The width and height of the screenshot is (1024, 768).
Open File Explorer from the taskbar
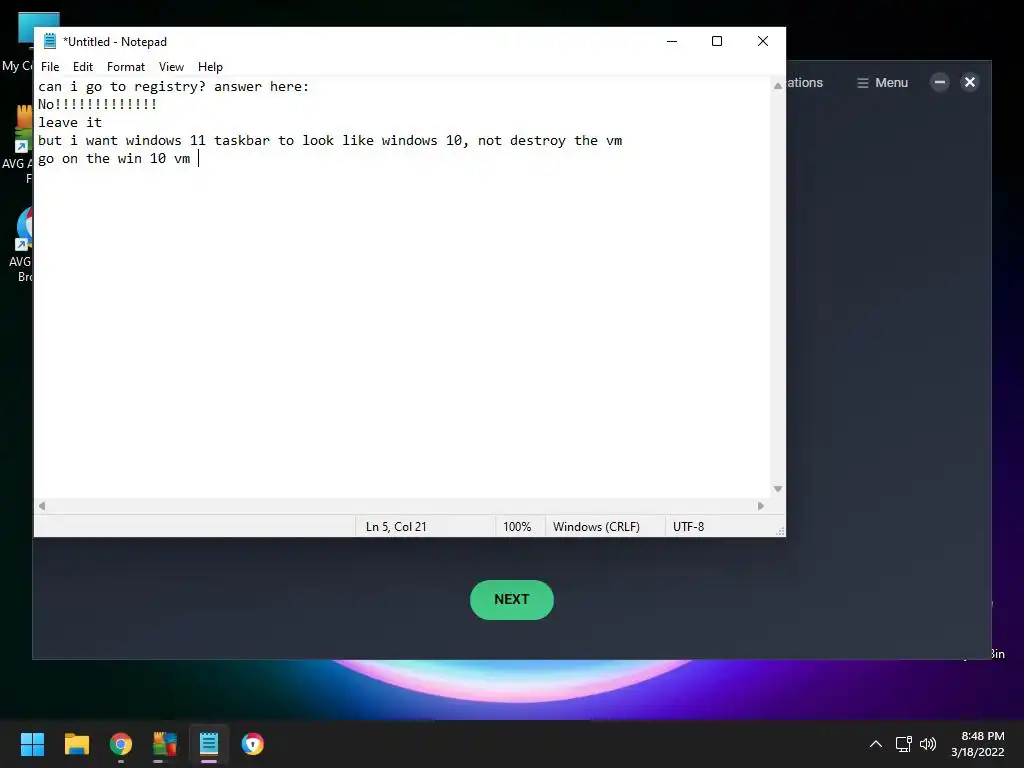(x=76, y=744)
